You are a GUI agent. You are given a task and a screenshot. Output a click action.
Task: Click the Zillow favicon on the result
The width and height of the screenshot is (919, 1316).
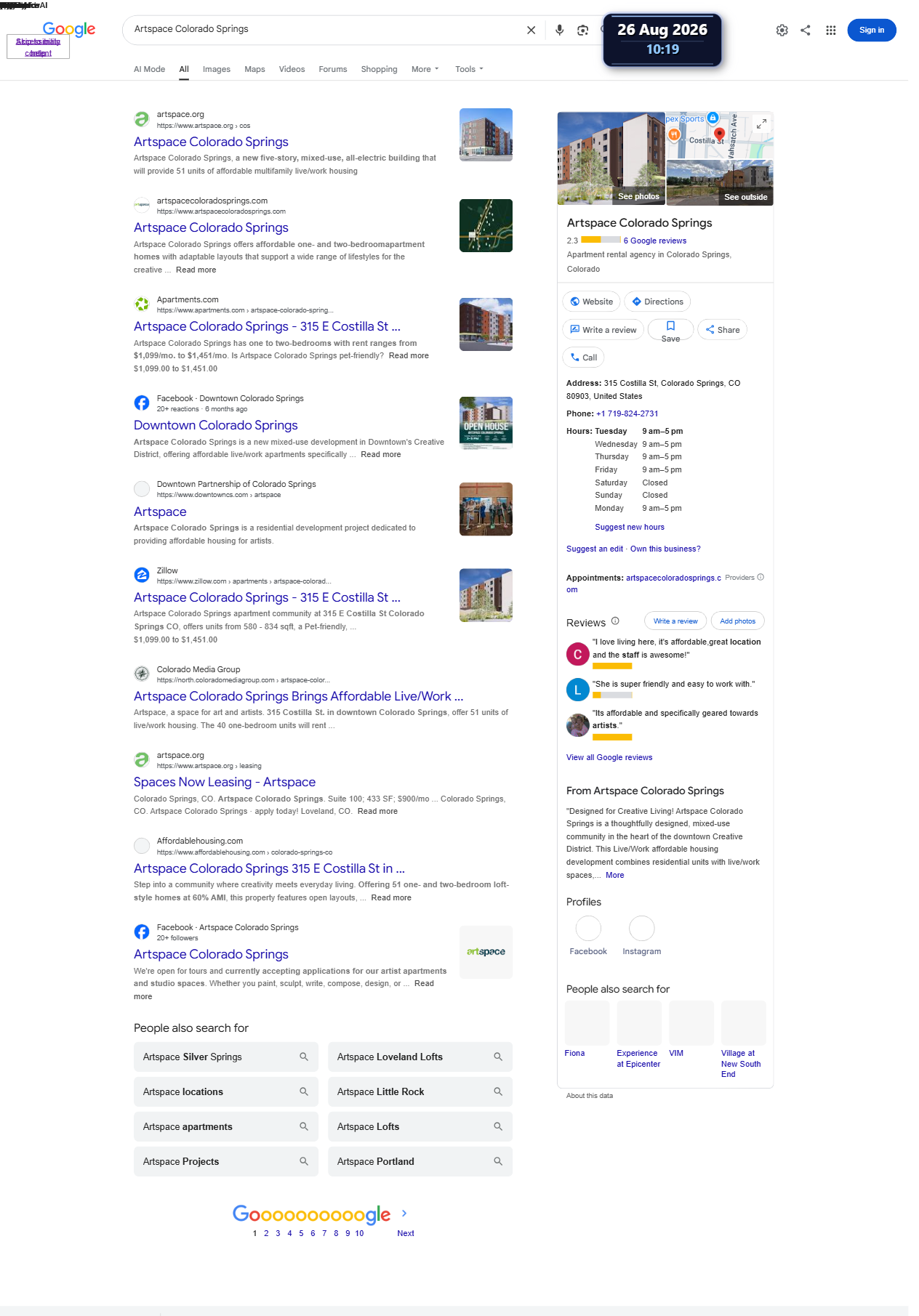point(142,576)
